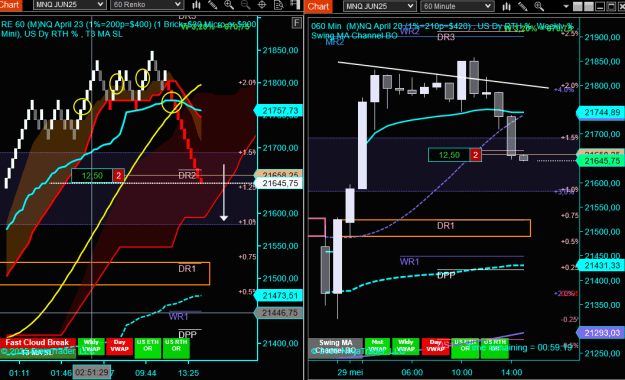Click the 29 mei date label on right axis

click(350, 372)
